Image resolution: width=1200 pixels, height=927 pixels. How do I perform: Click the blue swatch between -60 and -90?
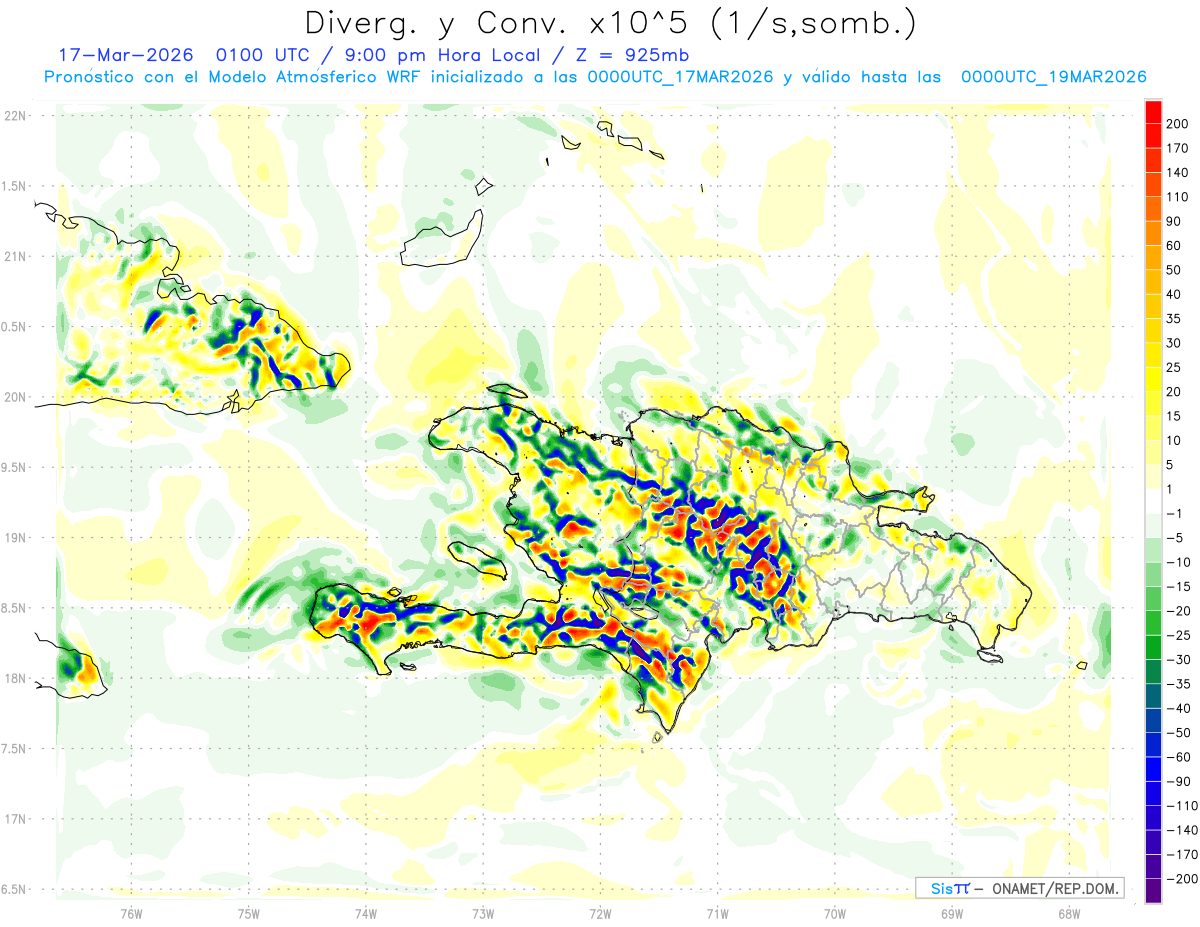tap(1153, 770)
